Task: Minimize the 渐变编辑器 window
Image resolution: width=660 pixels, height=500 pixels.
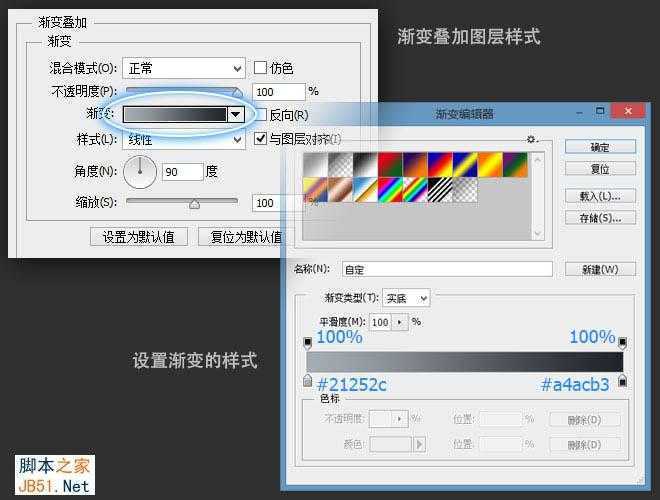Action: pos(580,112)
